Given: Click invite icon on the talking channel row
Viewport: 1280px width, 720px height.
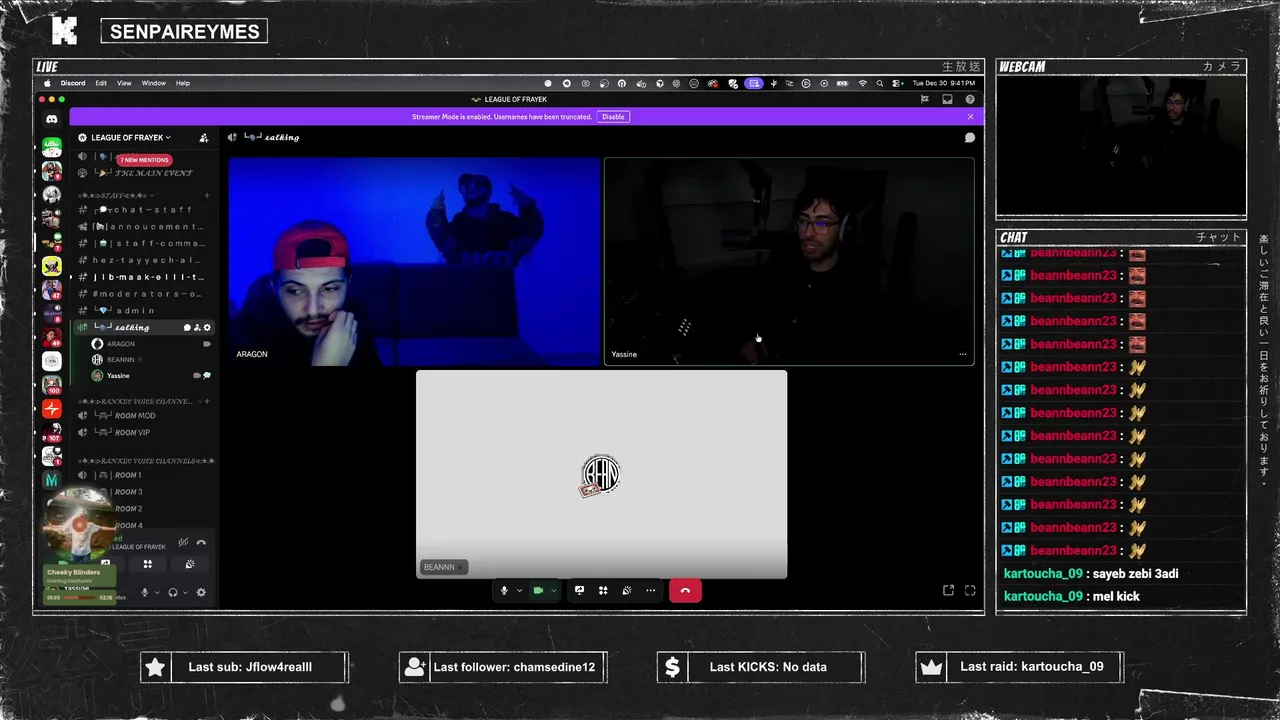Looking at the screenshot, I should pyautogui.click(x=197, y=328).
